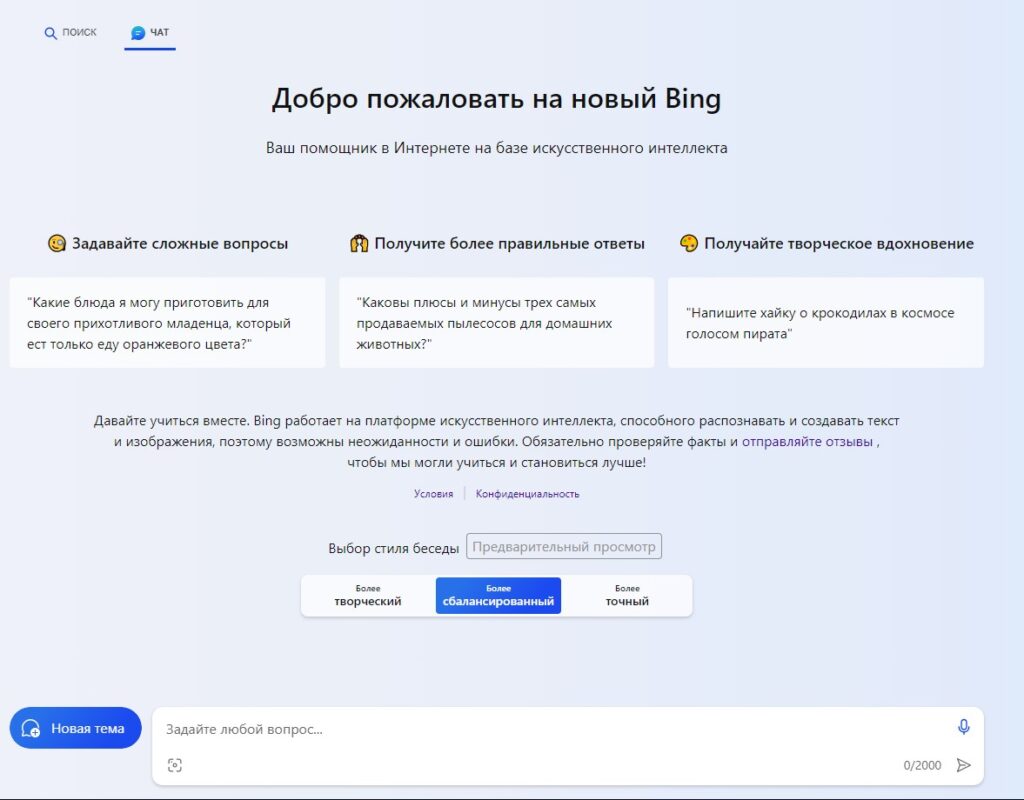1024x800 pixels.
Task: Open the Условия link
Action: click(x=434, y=493)
